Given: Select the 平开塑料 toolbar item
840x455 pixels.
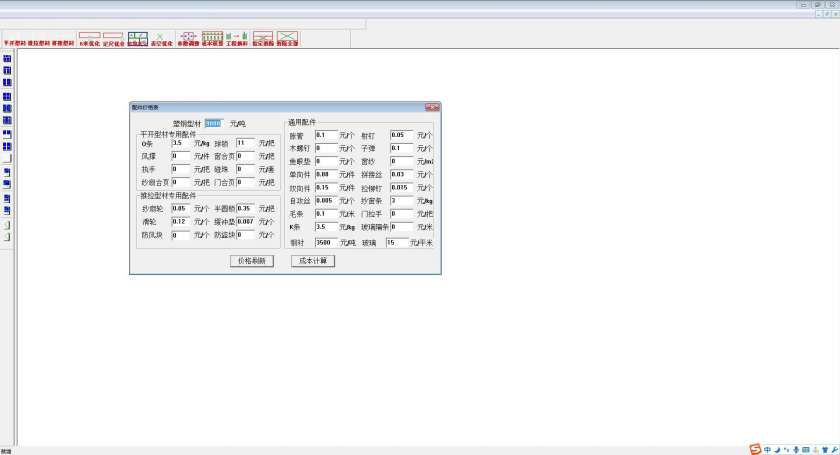Looking at the screenshot, I should point(14,43).
